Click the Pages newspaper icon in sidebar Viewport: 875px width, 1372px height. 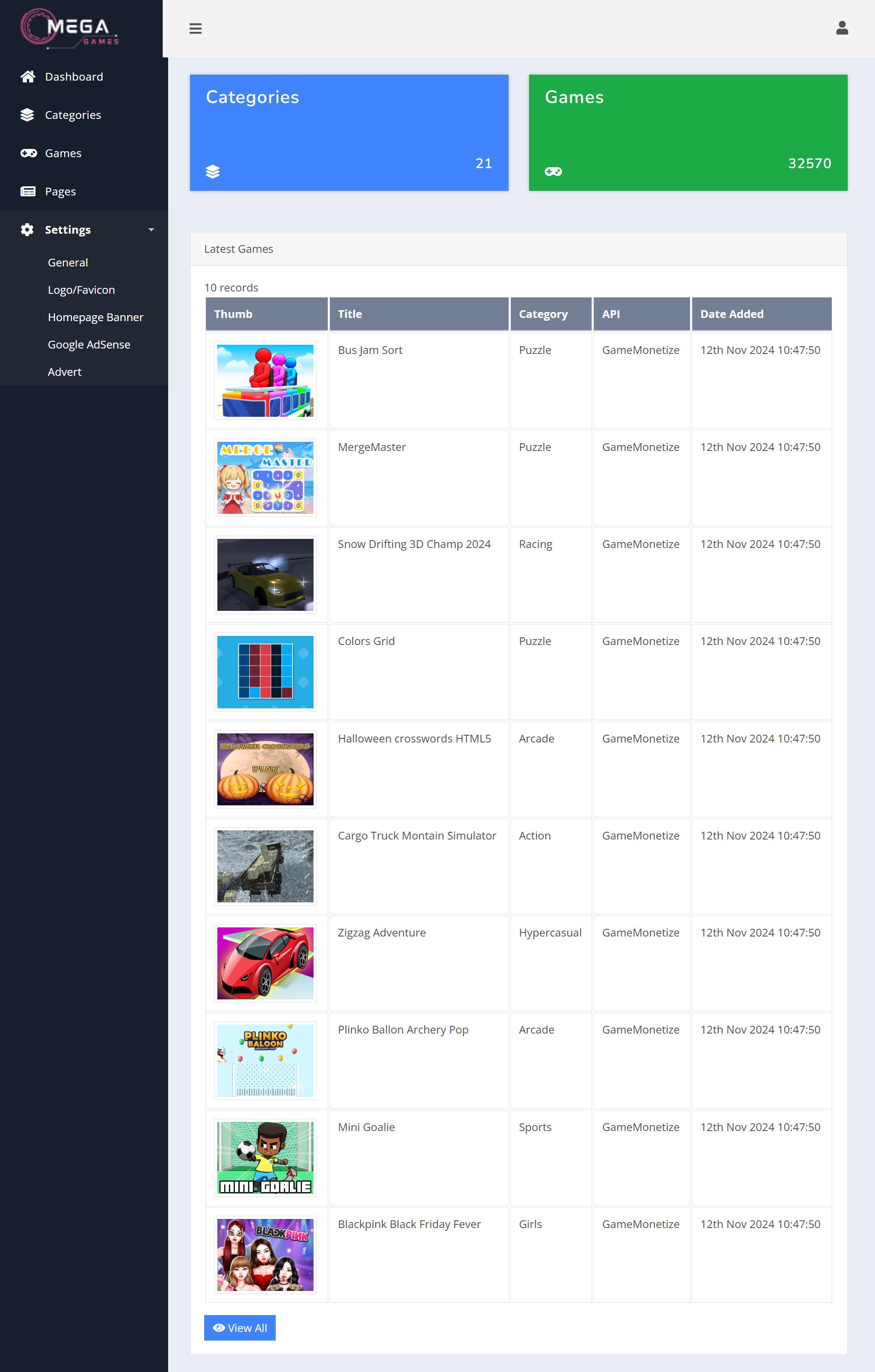(x=28, y=191)
